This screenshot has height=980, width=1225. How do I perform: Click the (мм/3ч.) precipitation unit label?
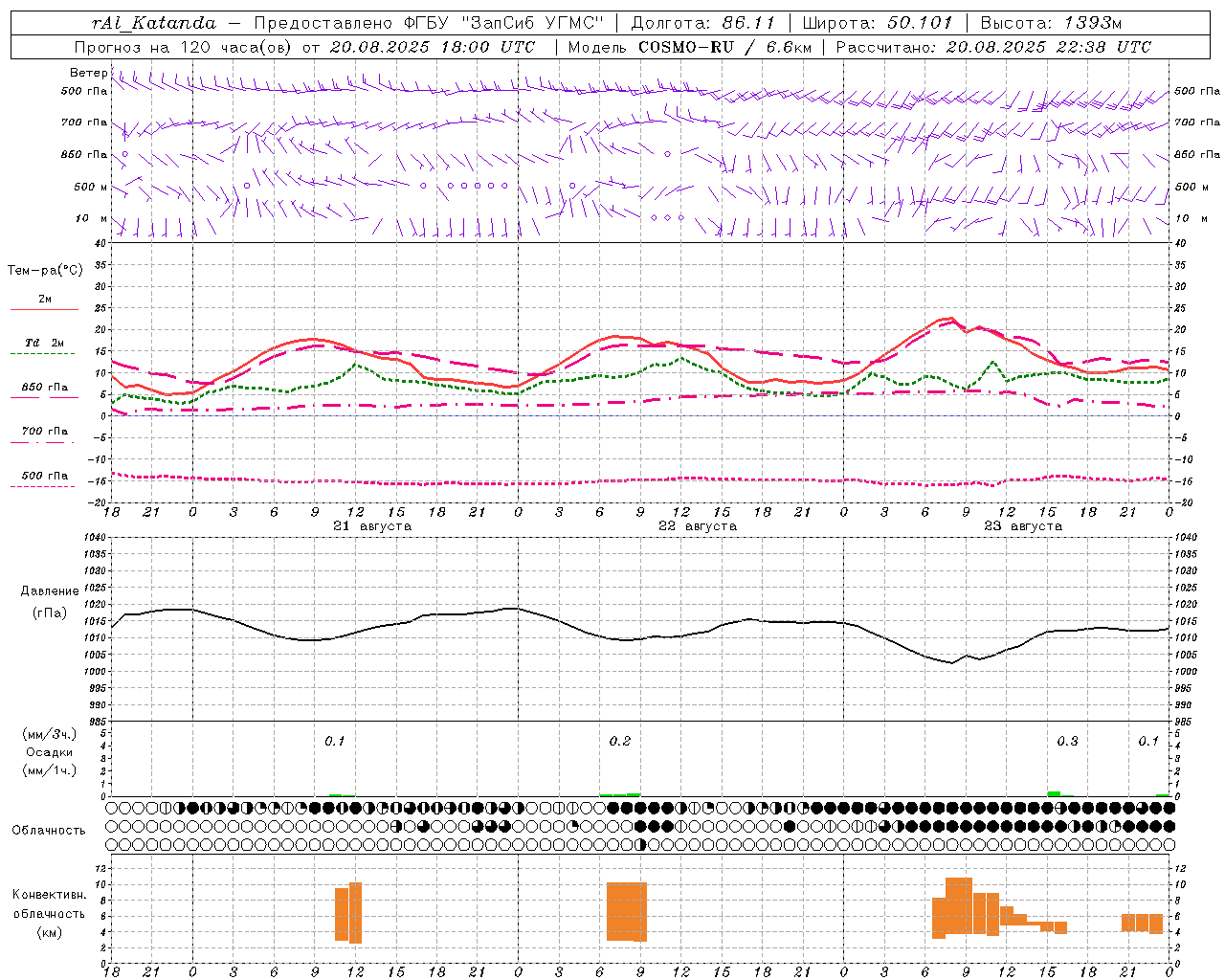[50, 734]
